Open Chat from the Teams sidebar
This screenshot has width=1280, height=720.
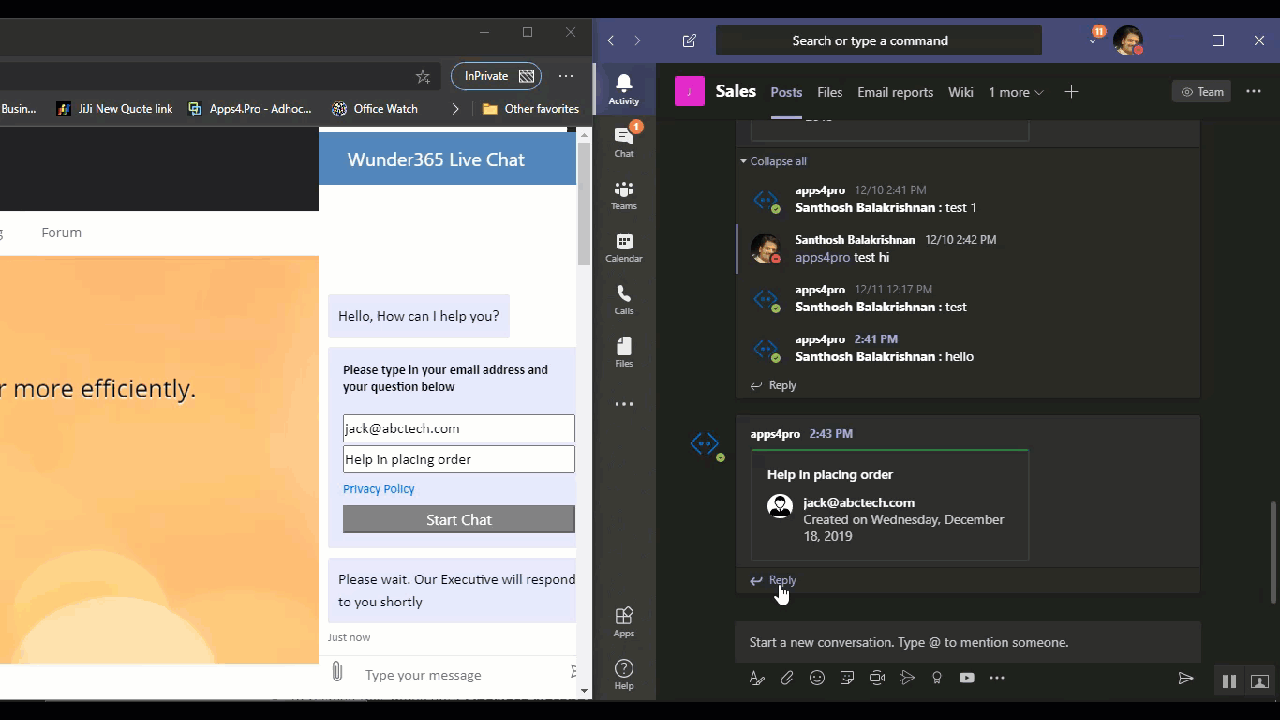pos(624,141)
